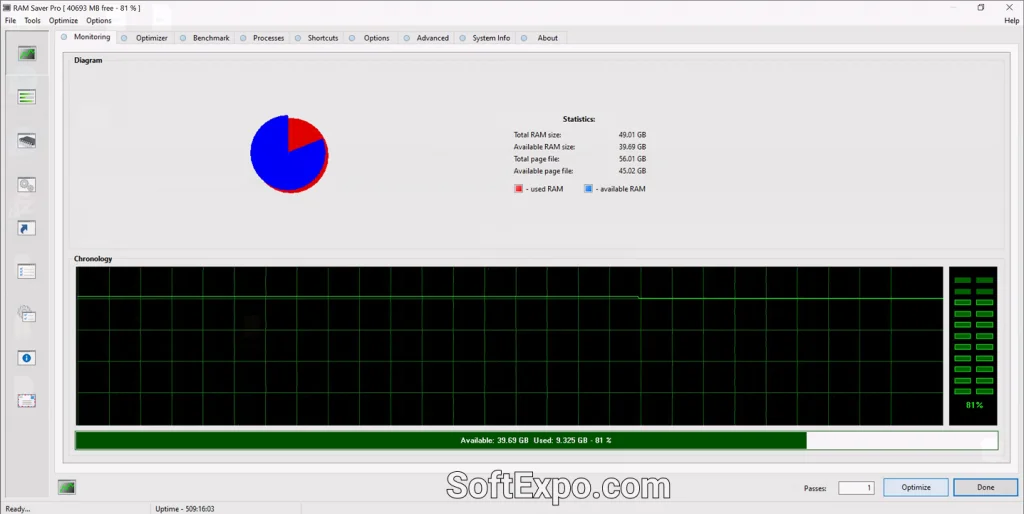Click the Passes number input field
The height and width of the screenshot is (514, 1024).
click(x=856, y=488)
